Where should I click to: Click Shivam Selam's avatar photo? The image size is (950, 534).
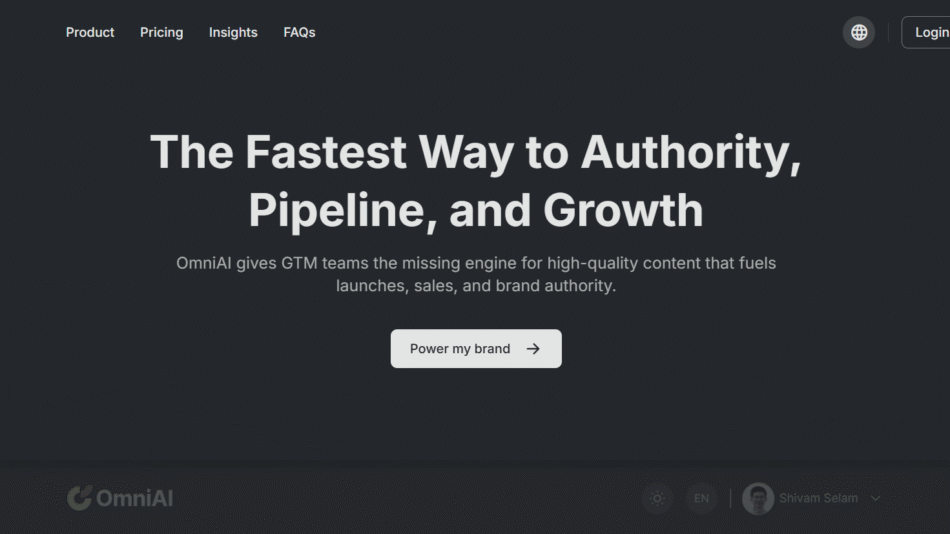pos(757,498)
